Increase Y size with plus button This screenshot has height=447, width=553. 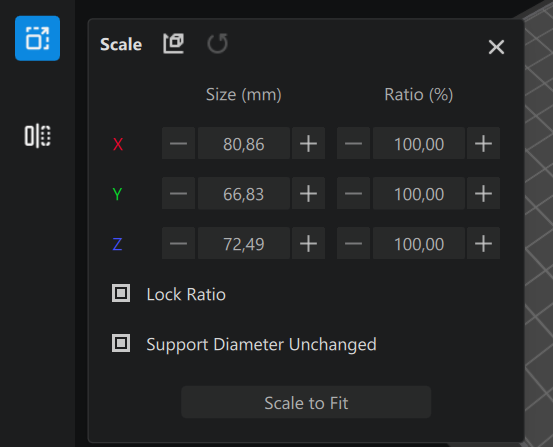[309, 193]
